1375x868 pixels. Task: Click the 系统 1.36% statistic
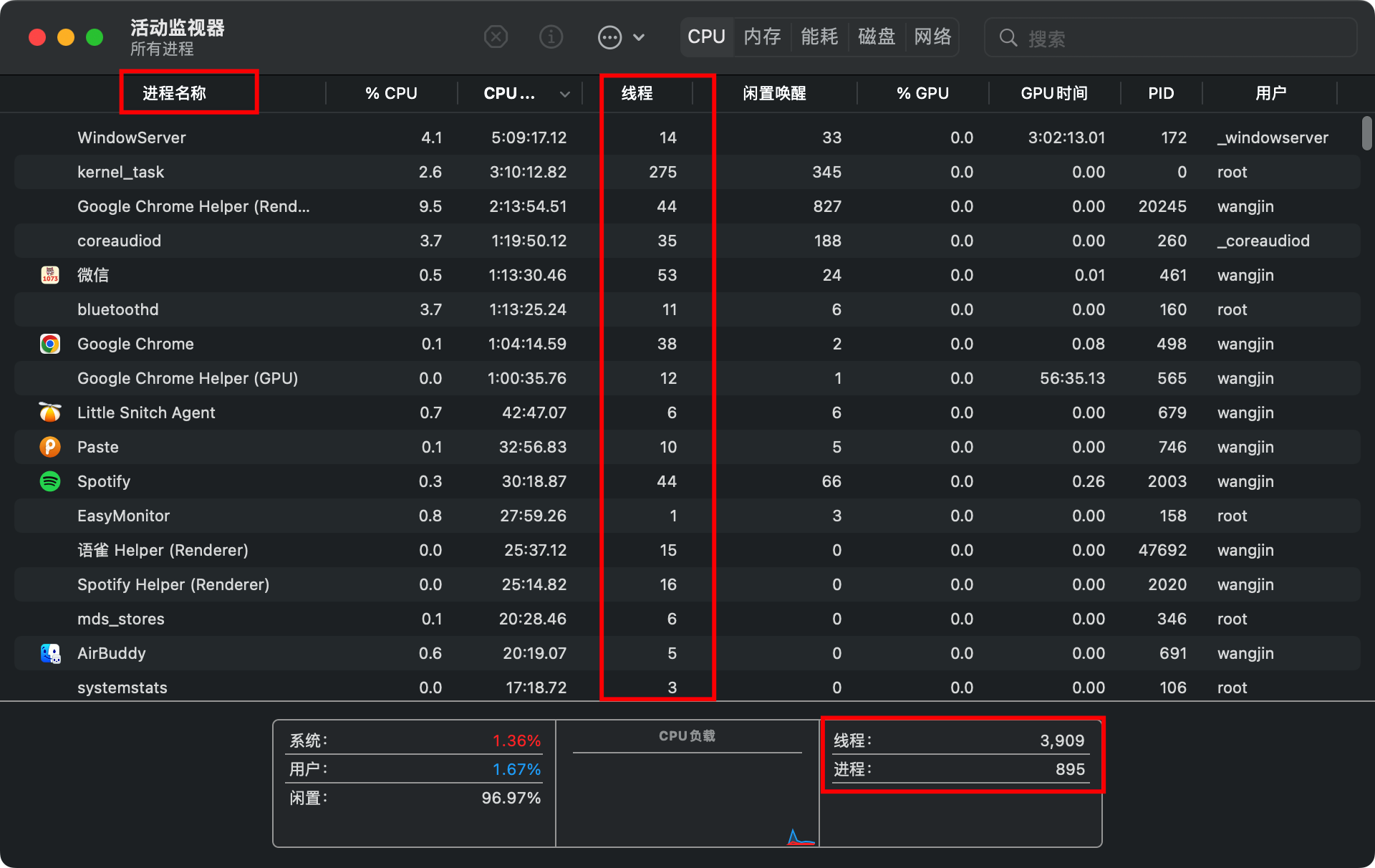tap(415, 741)
